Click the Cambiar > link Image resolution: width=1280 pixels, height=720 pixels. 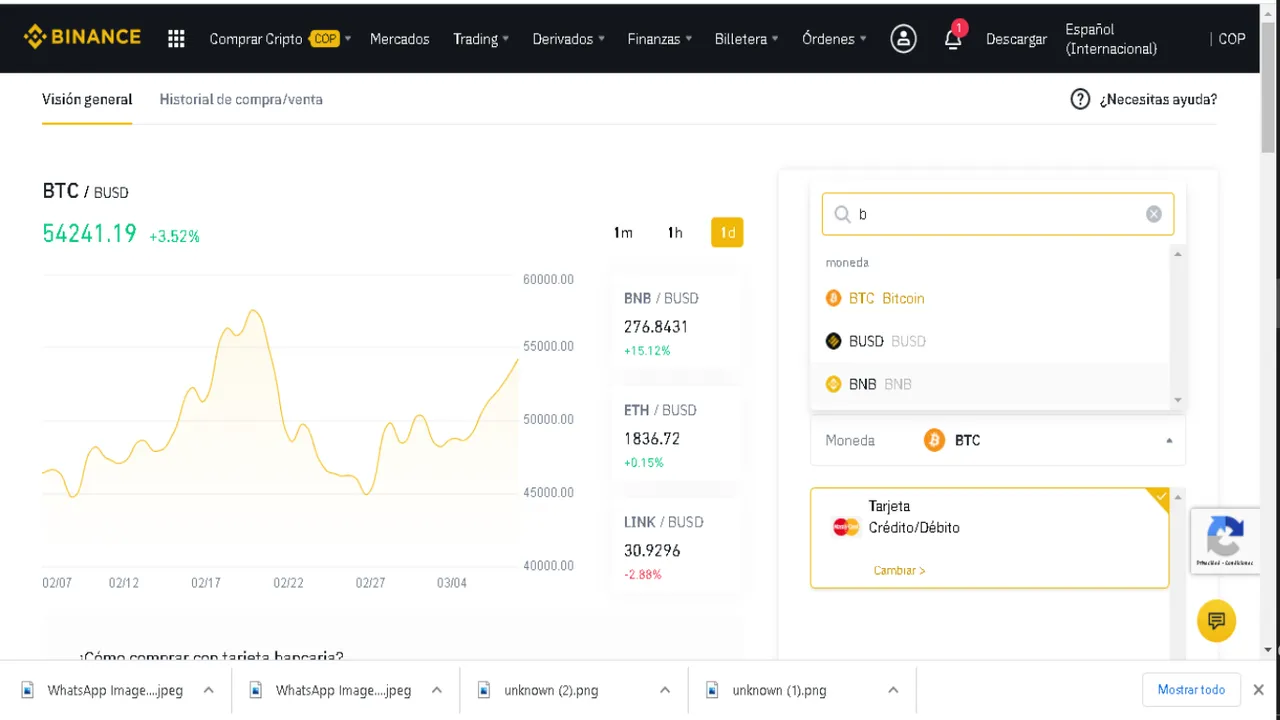[x=899, y=570]
